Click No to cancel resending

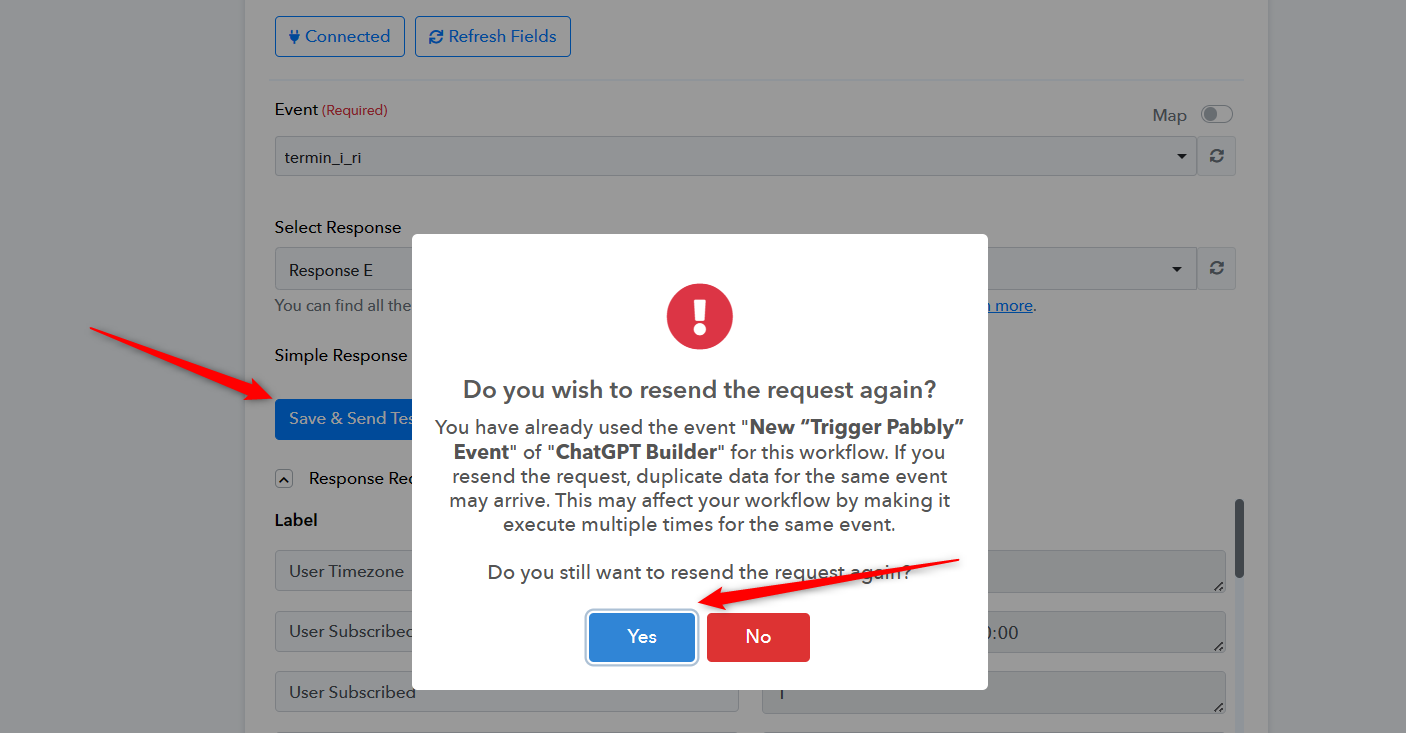point(758,637)
